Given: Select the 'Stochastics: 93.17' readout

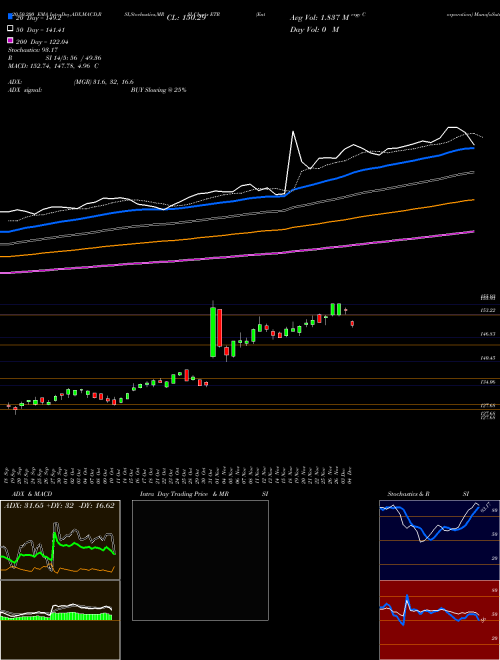Looking at the screenshot, I should pos(33,50).
